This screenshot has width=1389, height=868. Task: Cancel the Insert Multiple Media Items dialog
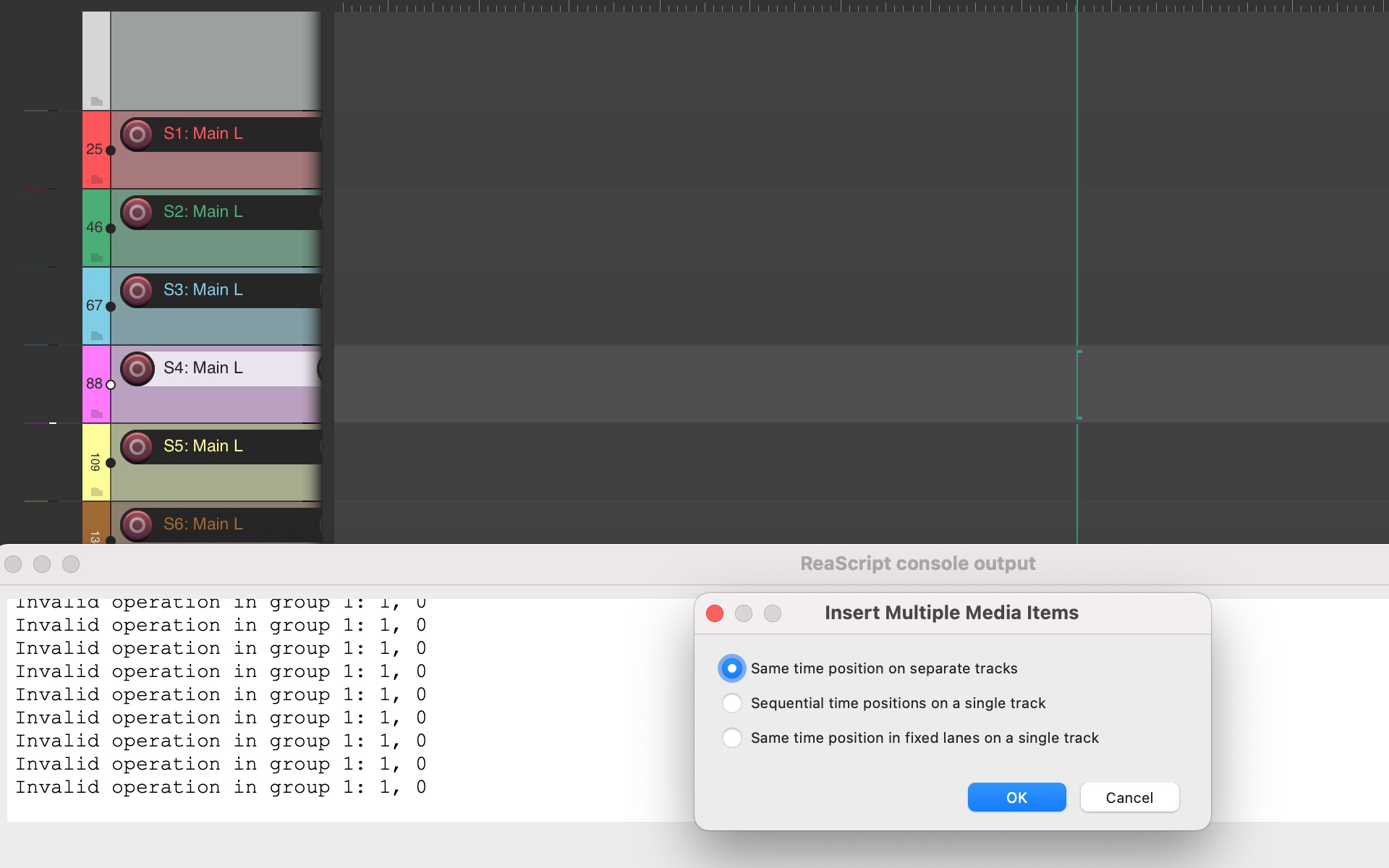pyautogui.click(x=1129, y=797)
